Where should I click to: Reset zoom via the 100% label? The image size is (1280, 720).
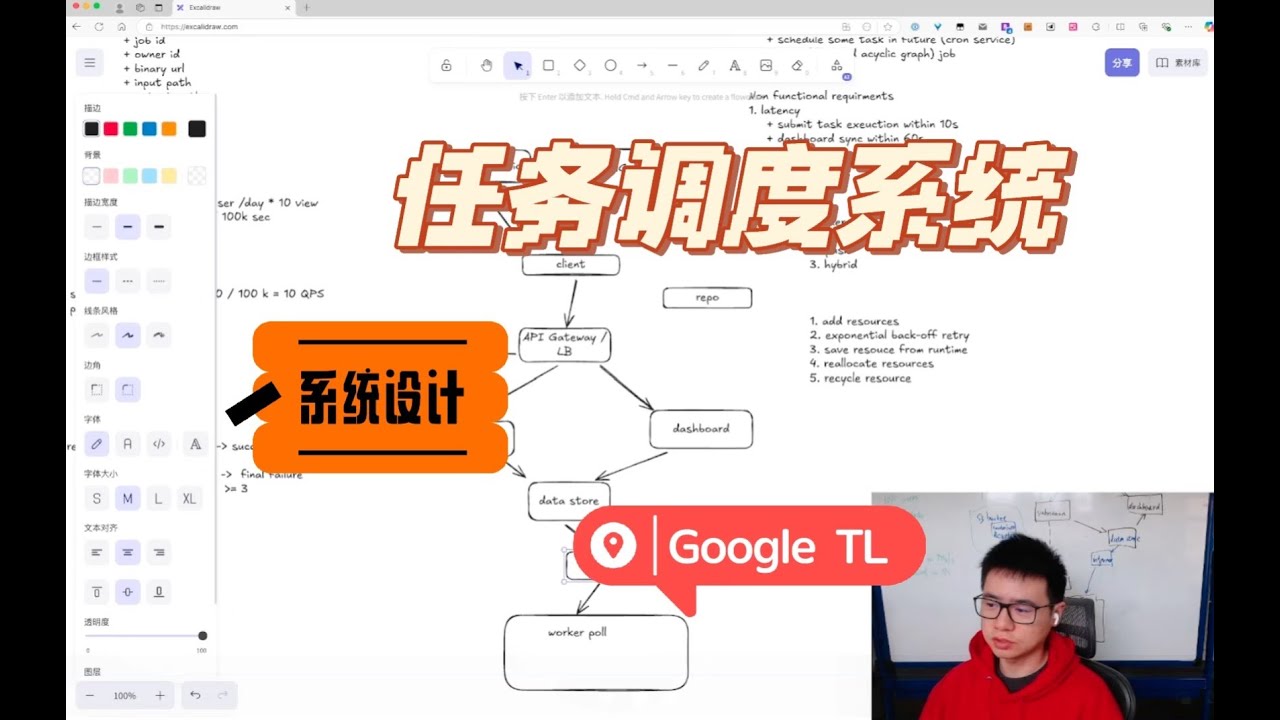click(125, 696)
